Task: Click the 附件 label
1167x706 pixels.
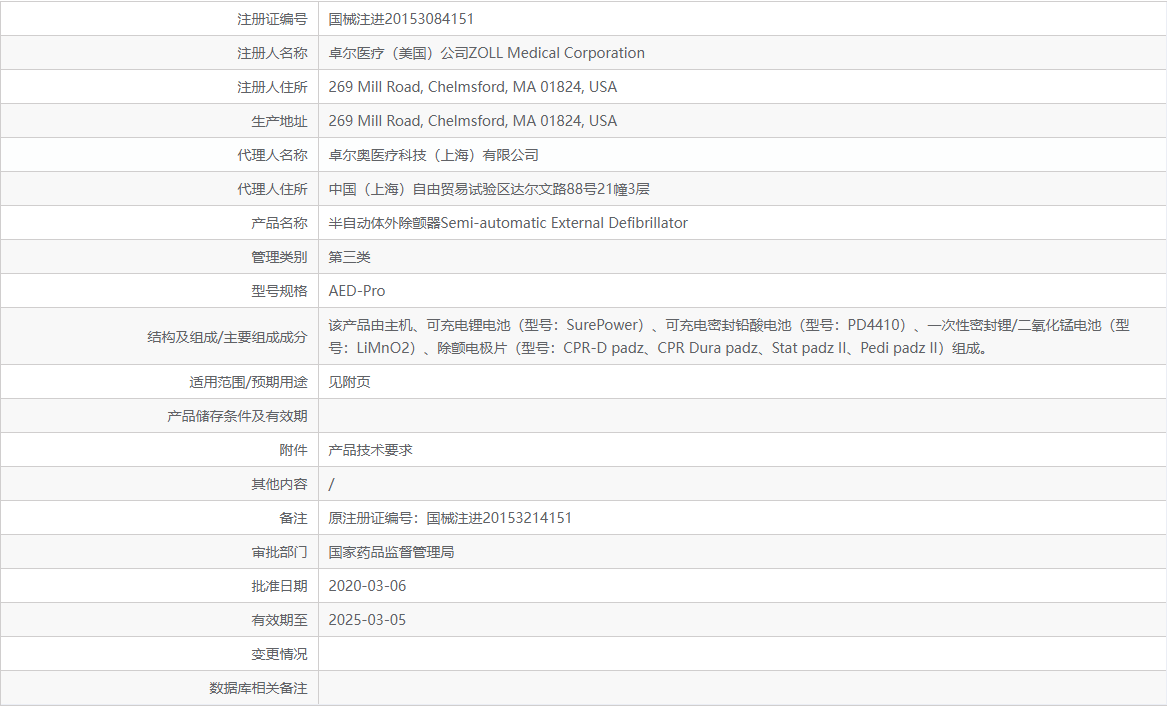Action: coord(293,450)
